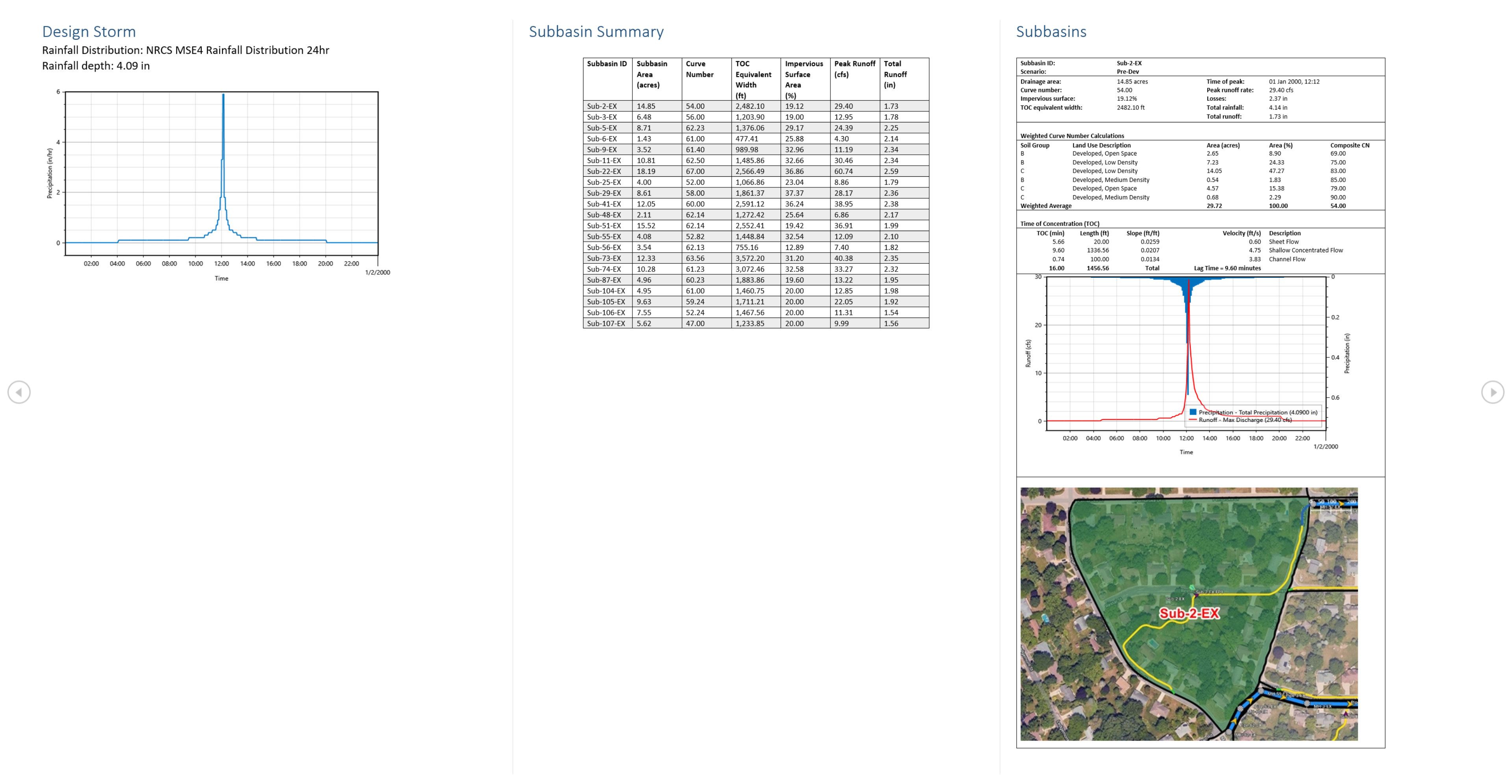Select the Sub-107-EX table row
1512x784 pixels.
click(606, 324)
